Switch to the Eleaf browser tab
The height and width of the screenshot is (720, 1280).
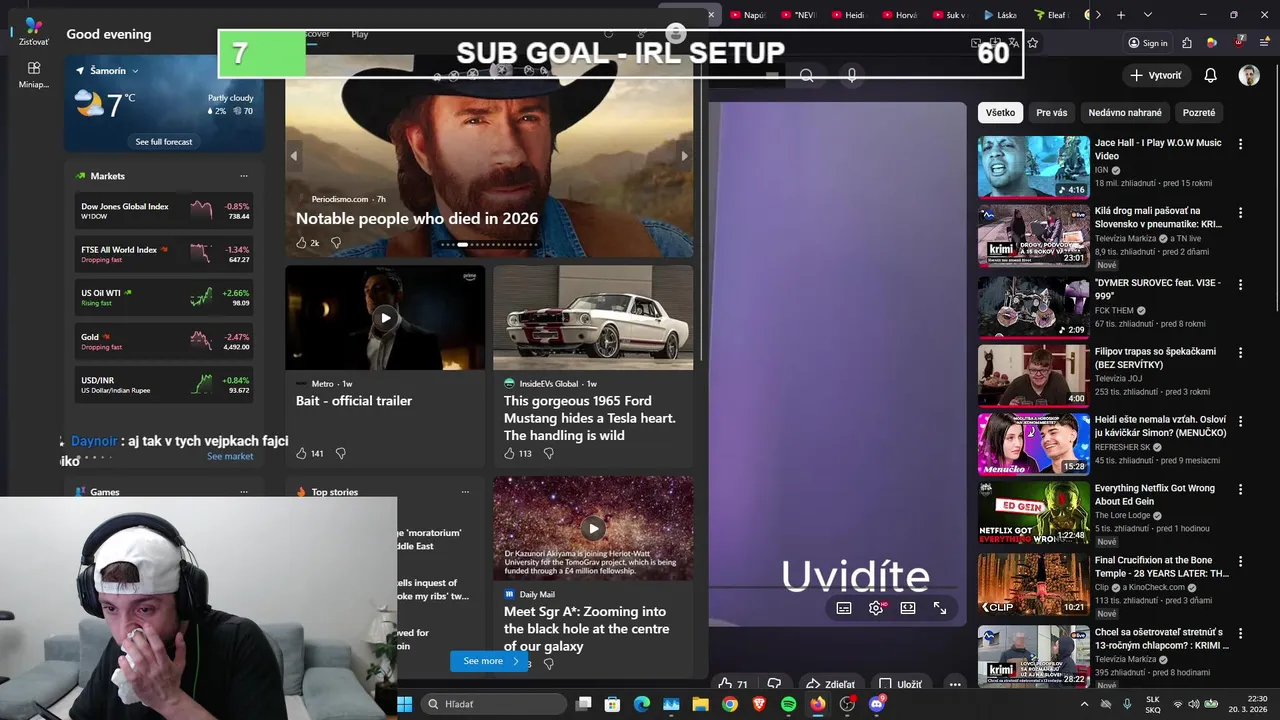coord(1050,15)
